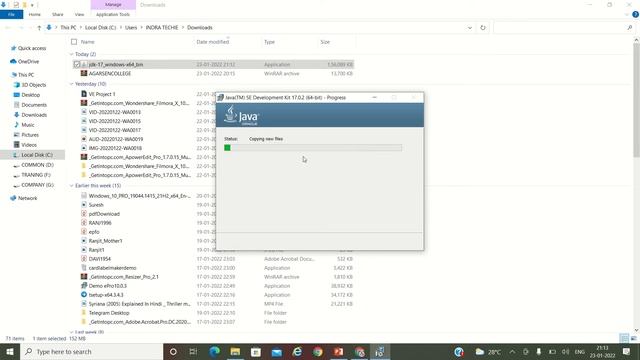Collapse the Yesterday (10) group

pos(72,84)
